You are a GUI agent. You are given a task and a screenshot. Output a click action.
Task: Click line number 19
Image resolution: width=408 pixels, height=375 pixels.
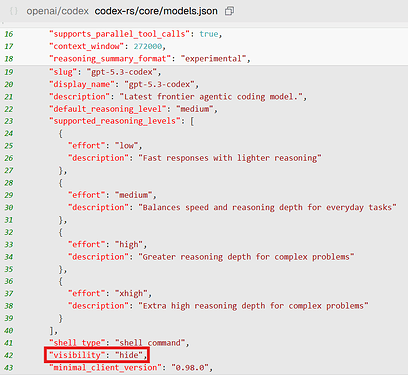pos(9,72)
